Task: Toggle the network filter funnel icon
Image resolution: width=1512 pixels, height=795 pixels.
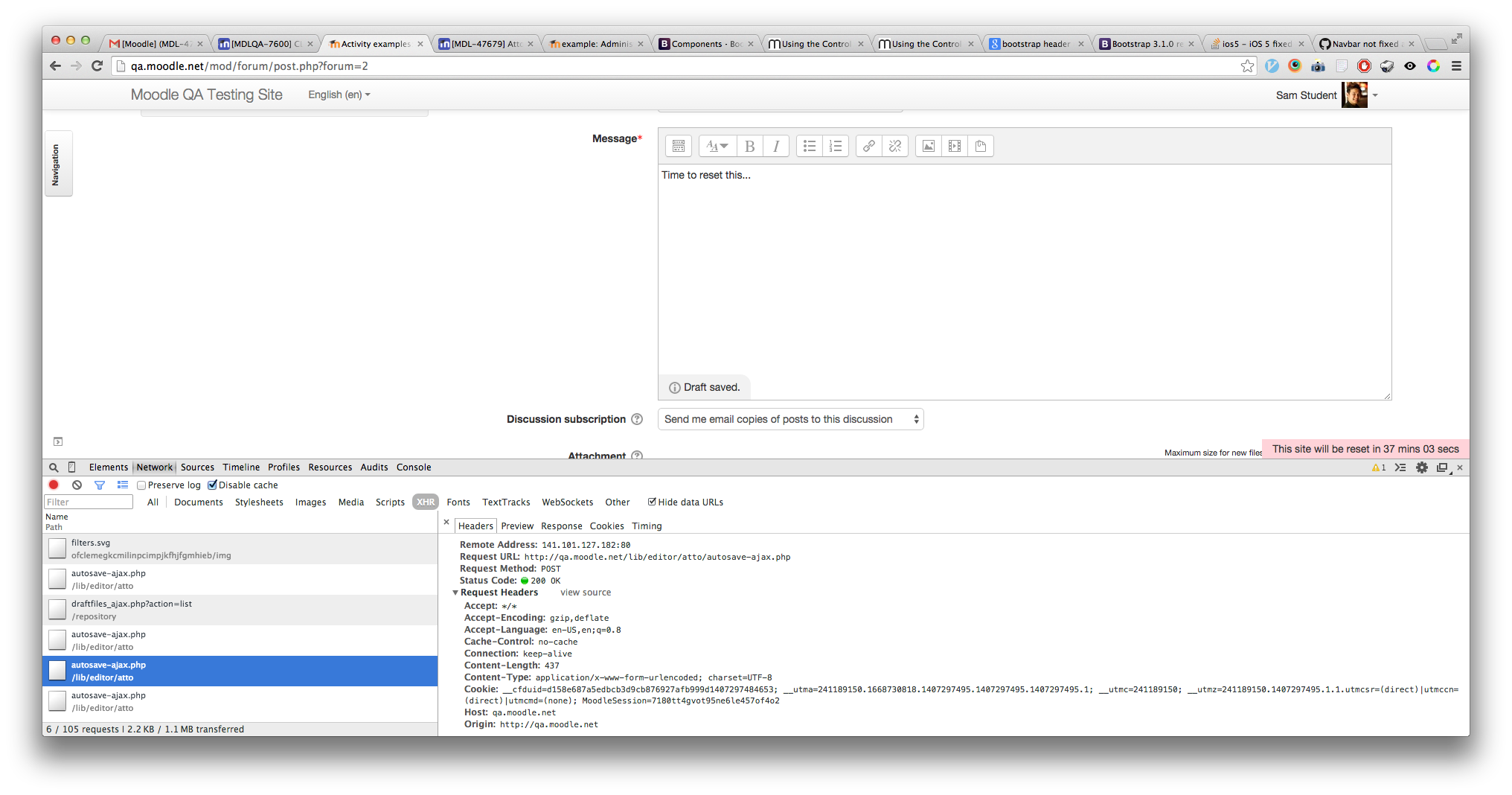Action: click(100, 485)
